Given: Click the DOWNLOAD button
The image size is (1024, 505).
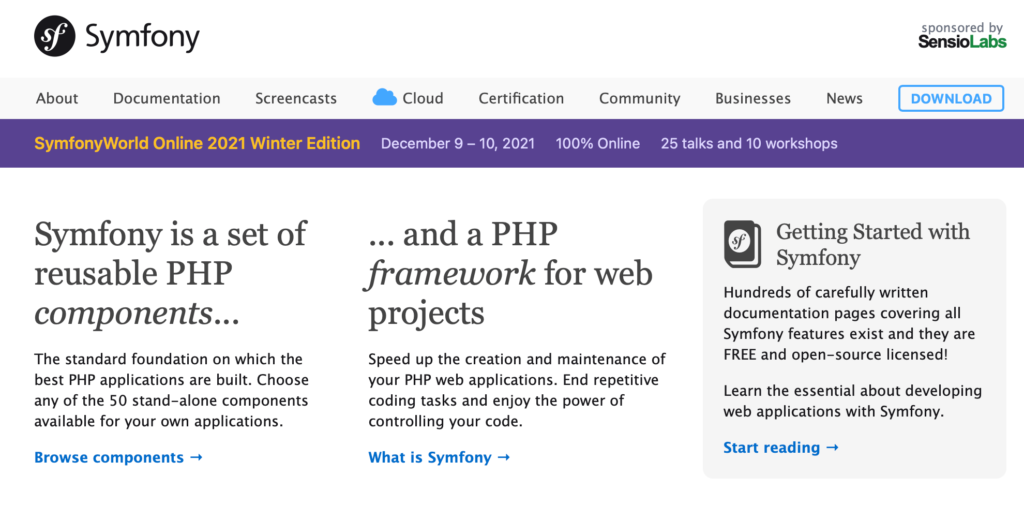Looking at the screenshot, I should click(x=951, y=99).
